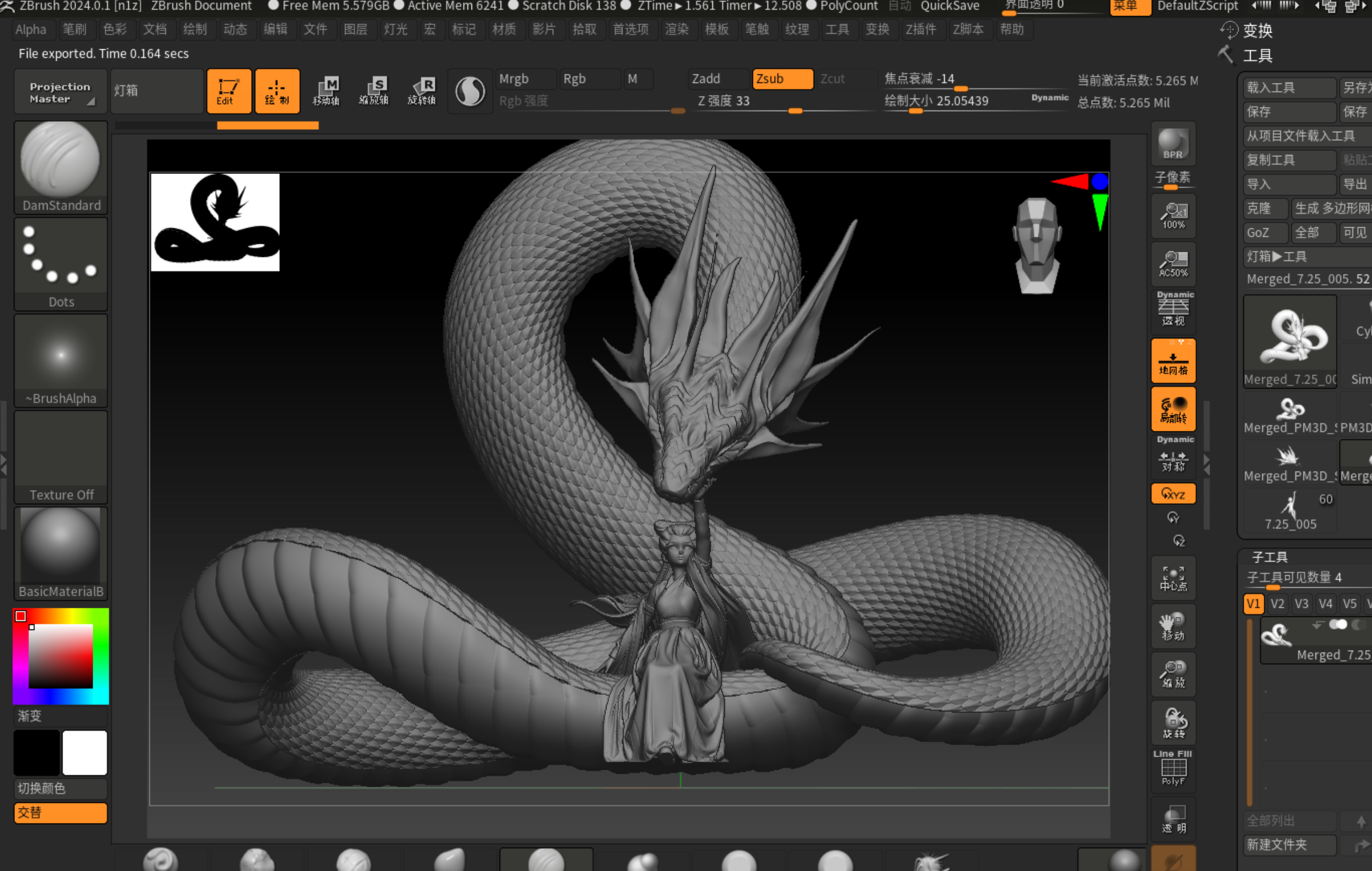Expand the 工具 palette header

coord(1257,56)
